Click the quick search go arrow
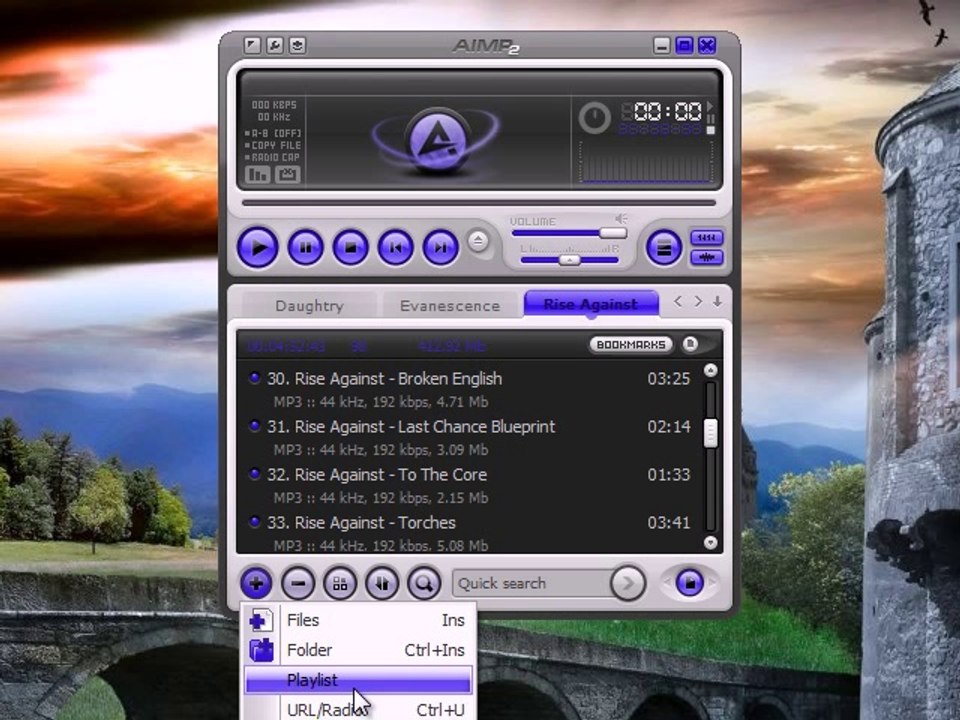 628,583
